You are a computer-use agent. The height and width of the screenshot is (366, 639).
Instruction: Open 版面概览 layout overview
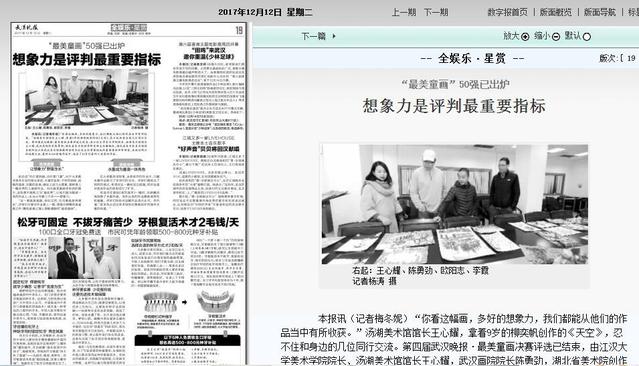pyautogui.click(x=556, y=12)
